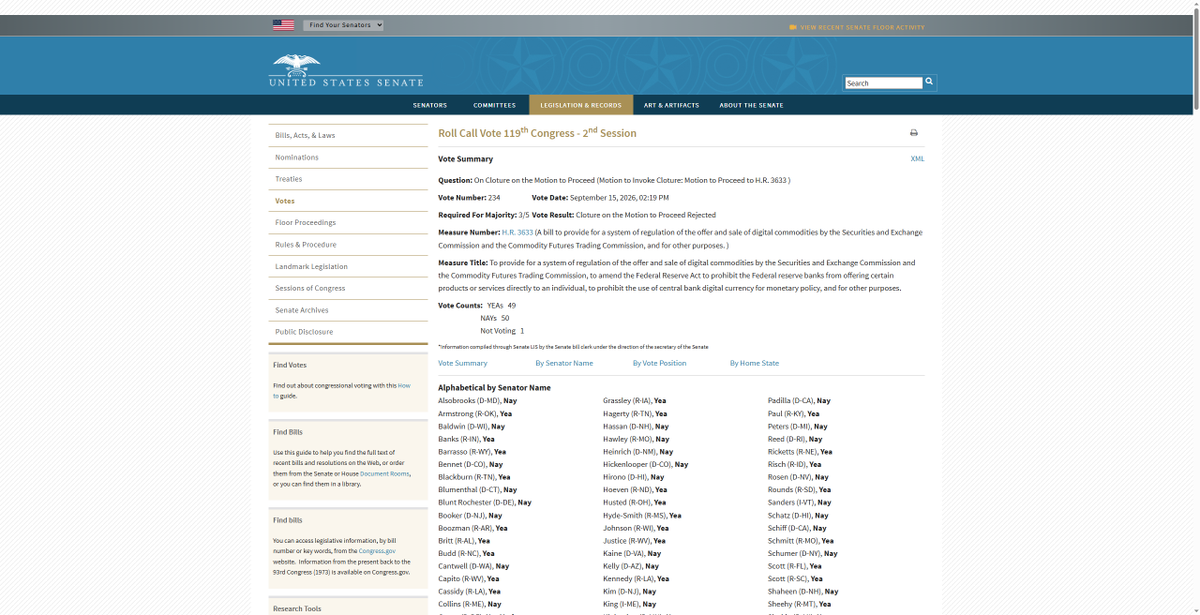Click inside the Search input field
The height and width of the screenshot is (615, 1200).
(883, 83)
